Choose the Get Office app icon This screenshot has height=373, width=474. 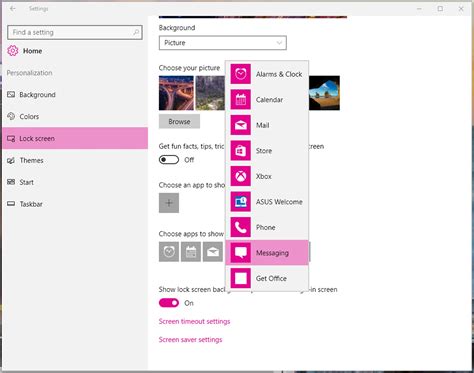(x=240, y=278)
